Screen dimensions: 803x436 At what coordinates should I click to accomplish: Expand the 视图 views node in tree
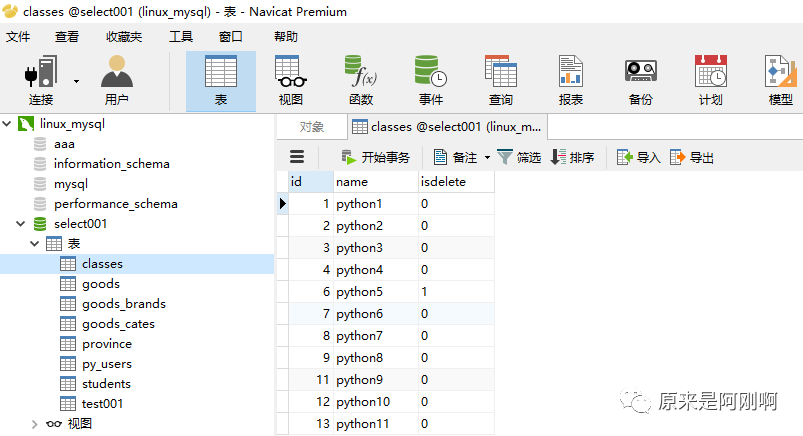[34, 424]
